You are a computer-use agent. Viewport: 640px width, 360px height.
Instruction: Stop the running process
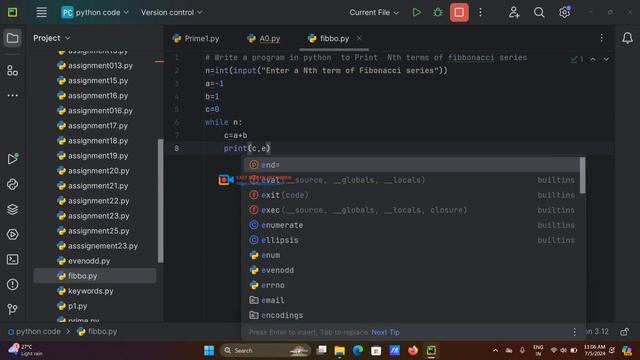click(x=459, y=12)
